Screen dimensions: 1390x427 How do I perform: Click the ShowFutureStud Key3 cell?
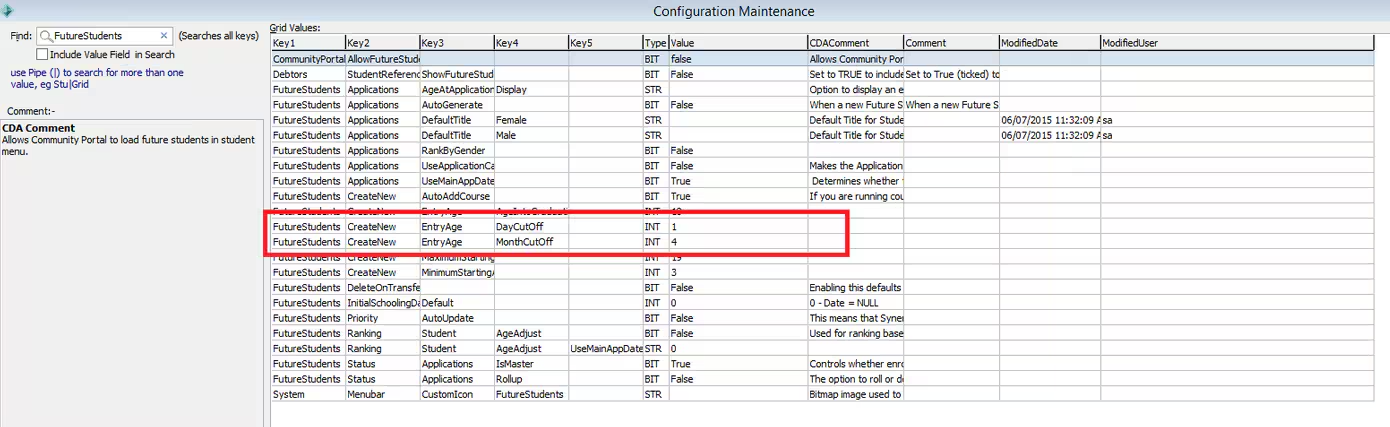(456, 74)
